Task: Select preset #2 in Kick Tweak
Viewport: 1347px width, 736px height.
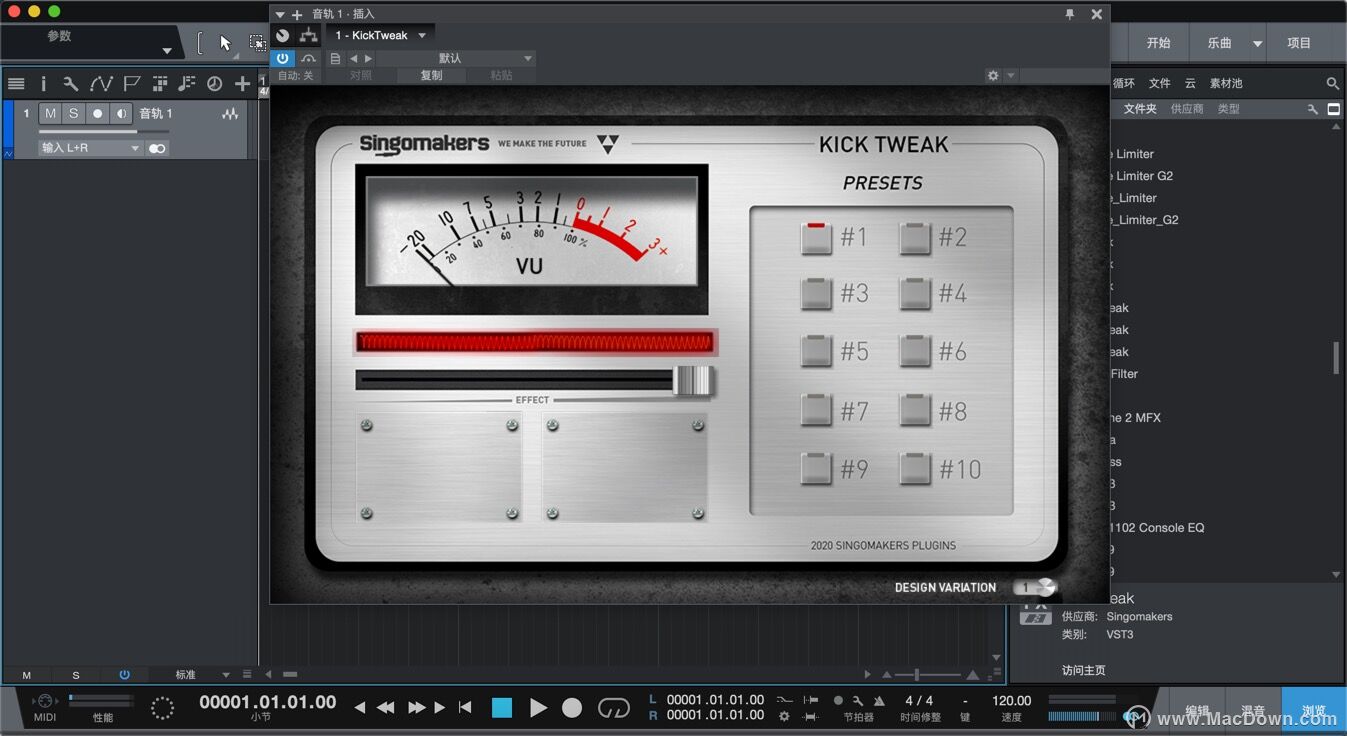Action: click(915, 238)
